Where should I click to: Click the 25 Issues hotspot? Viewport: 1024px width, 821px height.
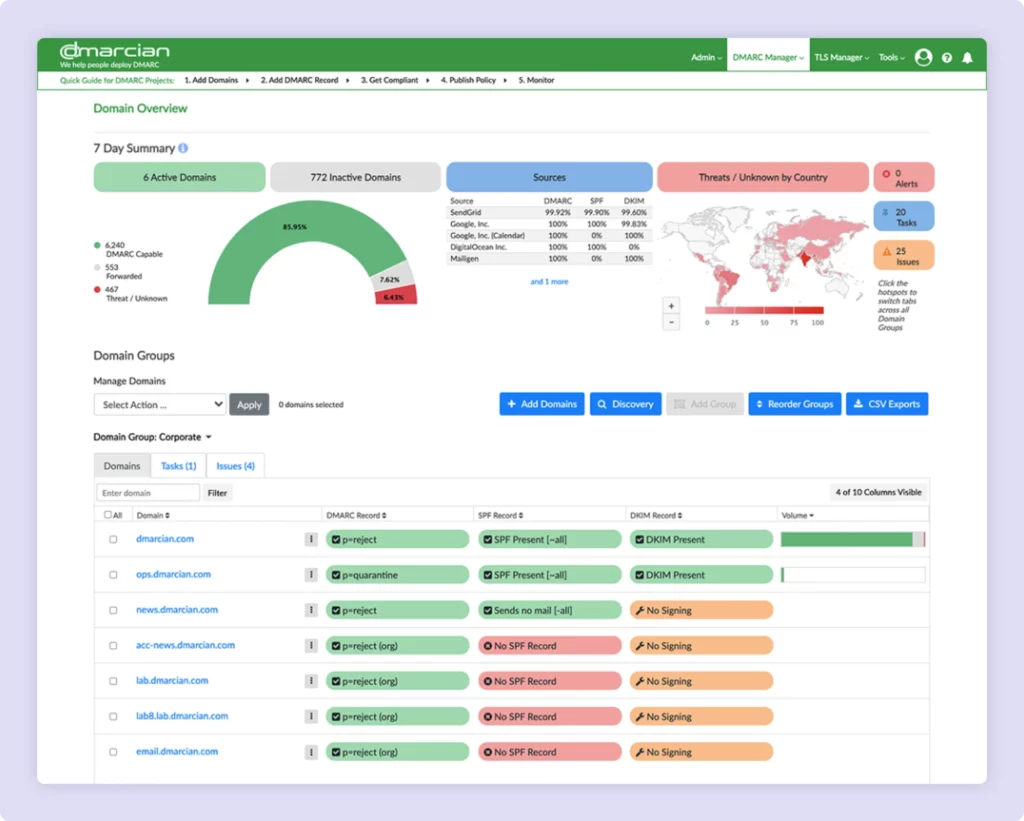[904, 255]
